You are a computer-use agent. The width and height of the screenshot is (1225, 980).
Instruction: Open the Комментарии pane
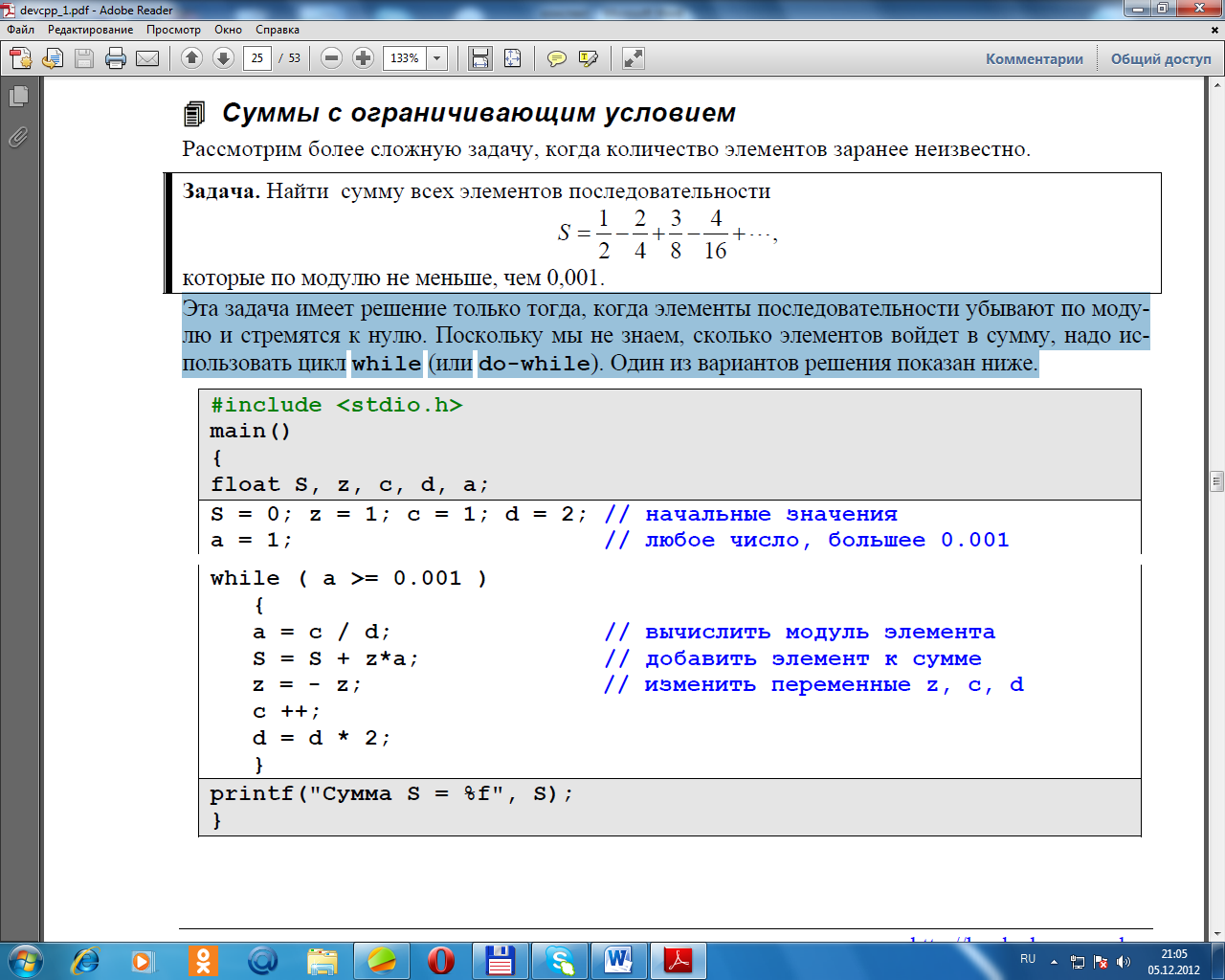pos(1035,58)
